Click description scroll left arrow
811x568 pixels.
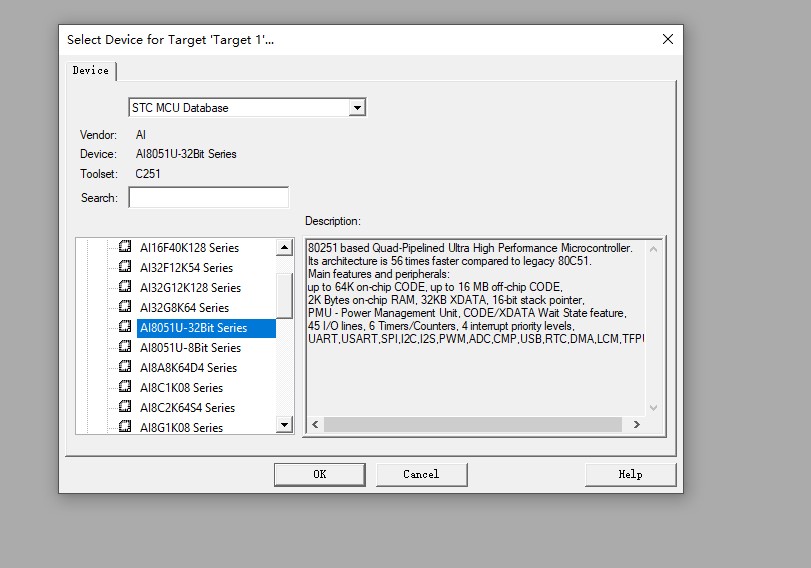[x=315, y=424]
